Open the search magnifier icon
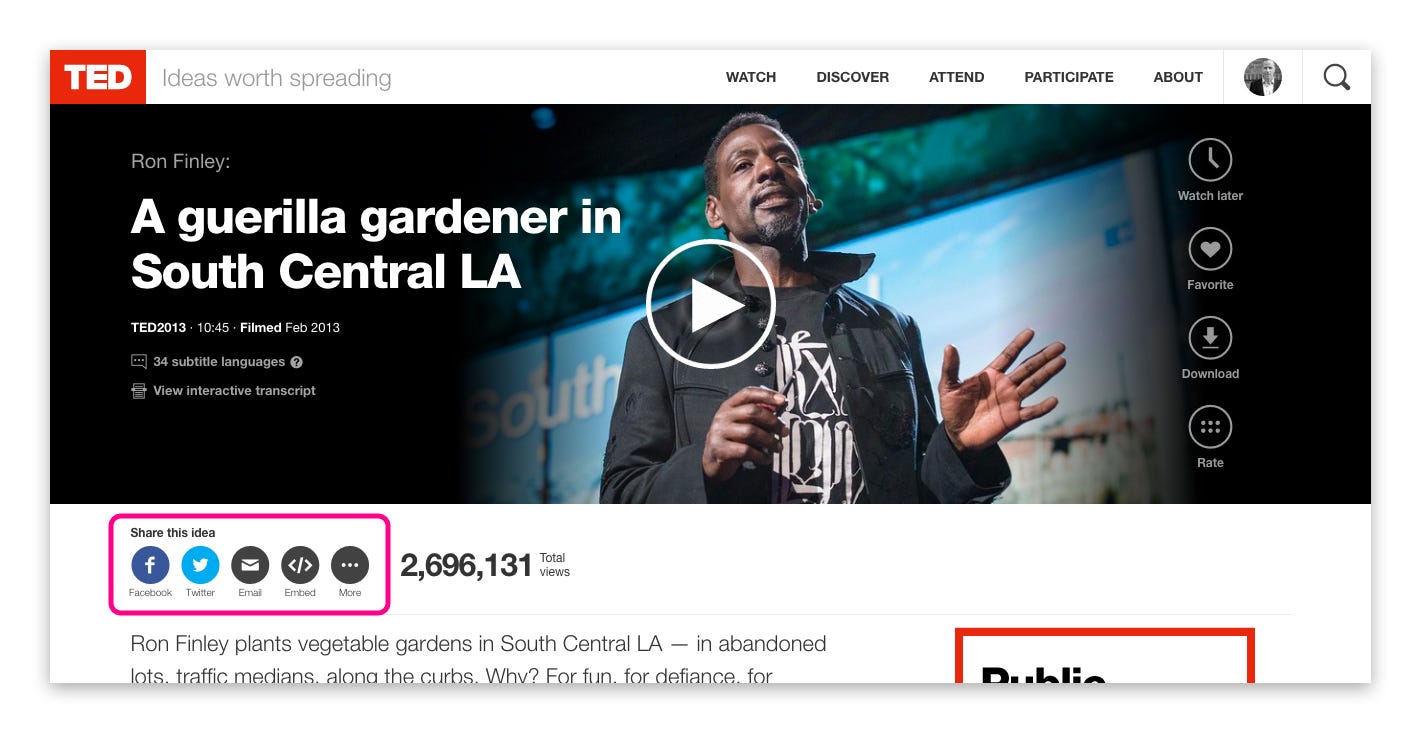 1337,77
